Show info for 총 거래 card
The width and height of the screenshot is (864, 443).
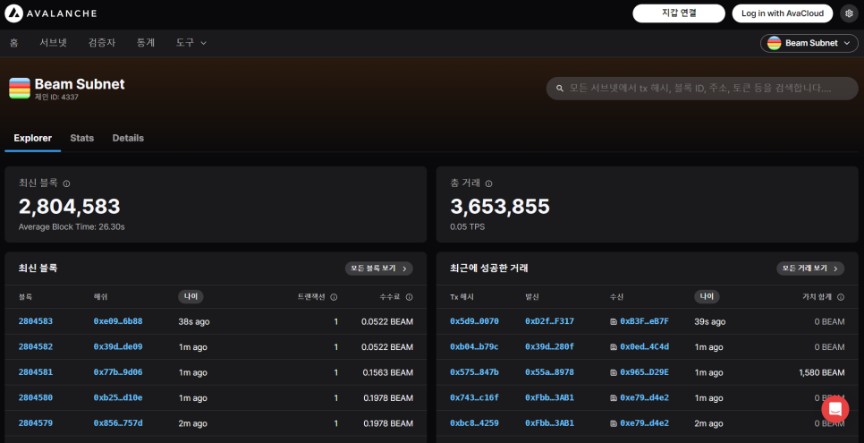(x=488, y=183)
